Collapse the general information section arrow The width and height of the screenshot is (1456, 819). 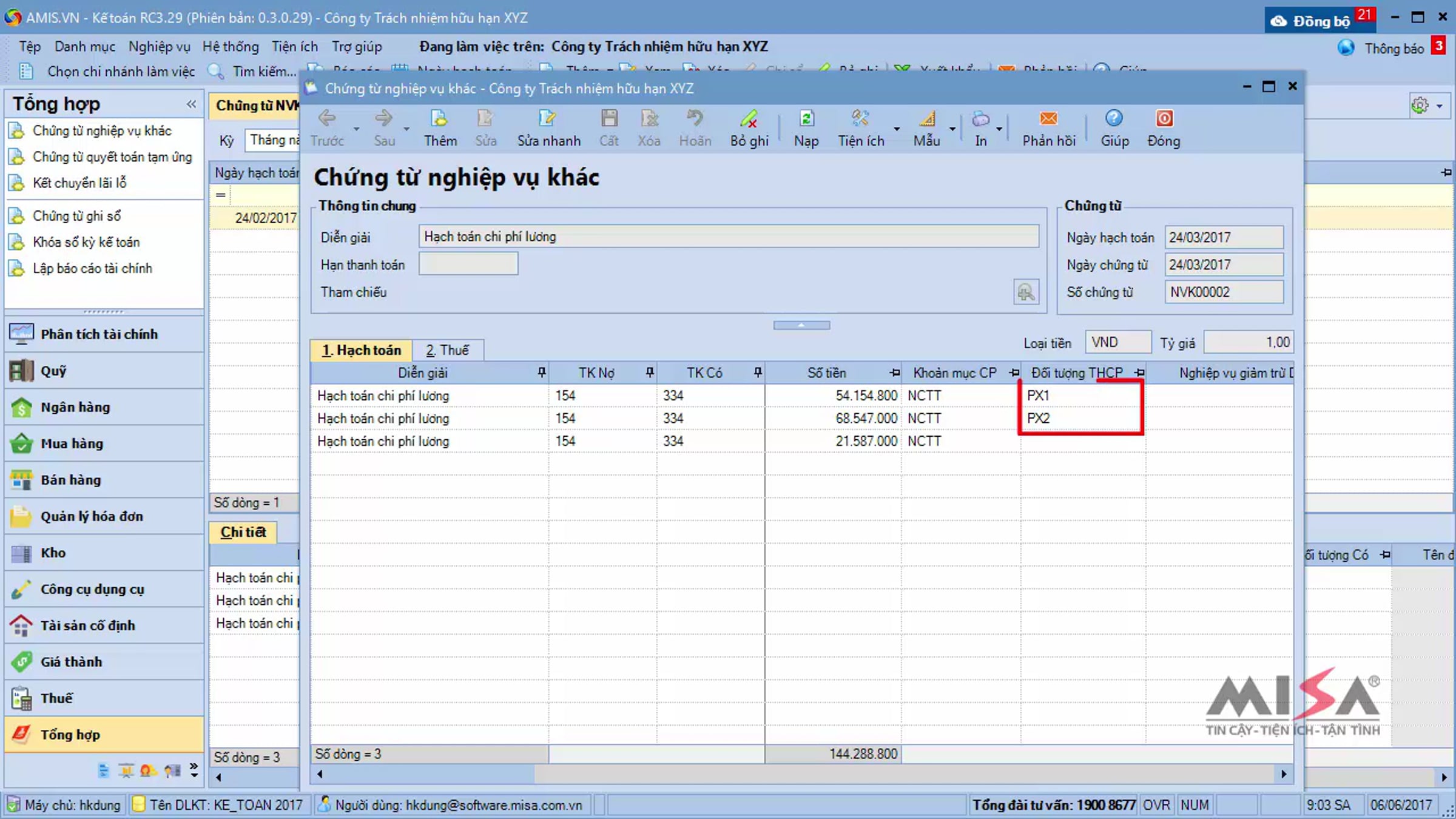click(801, 325)
